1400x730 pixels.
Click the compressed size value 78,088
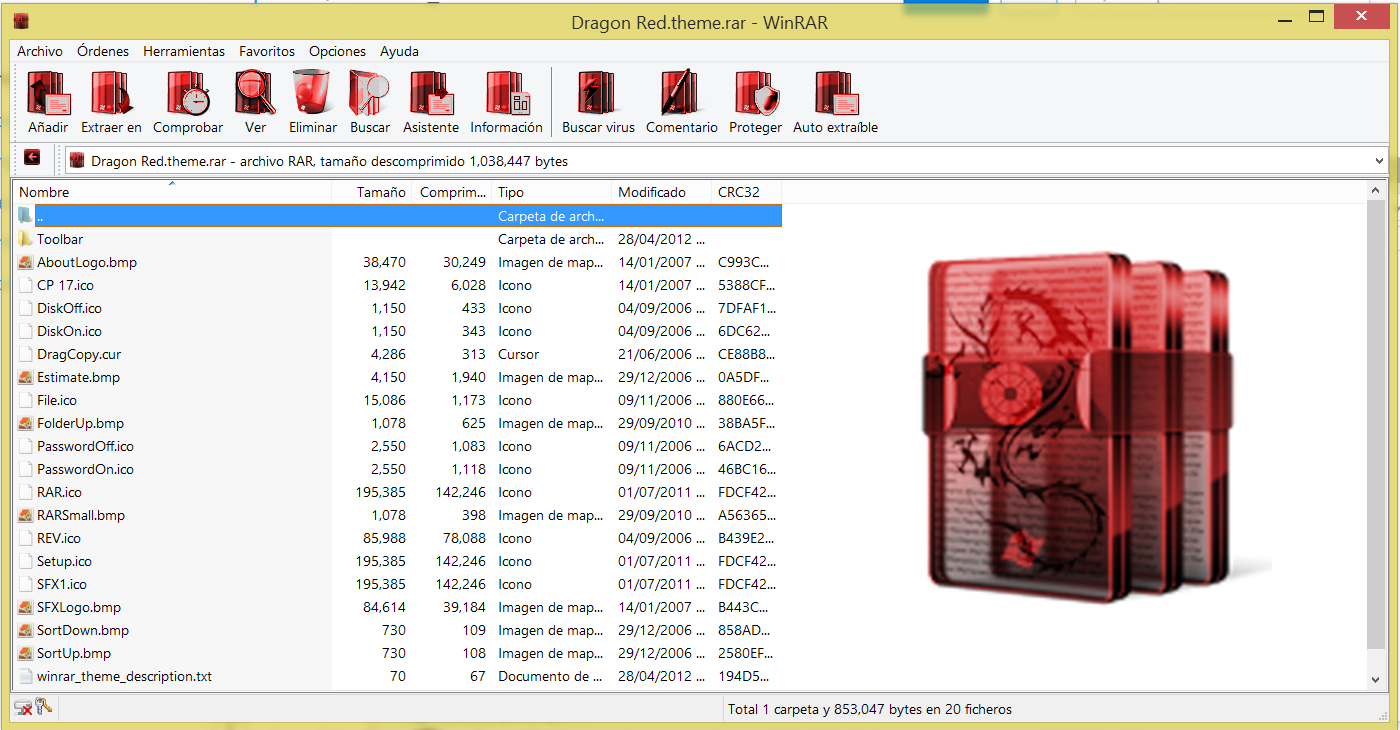pos(464,538)
